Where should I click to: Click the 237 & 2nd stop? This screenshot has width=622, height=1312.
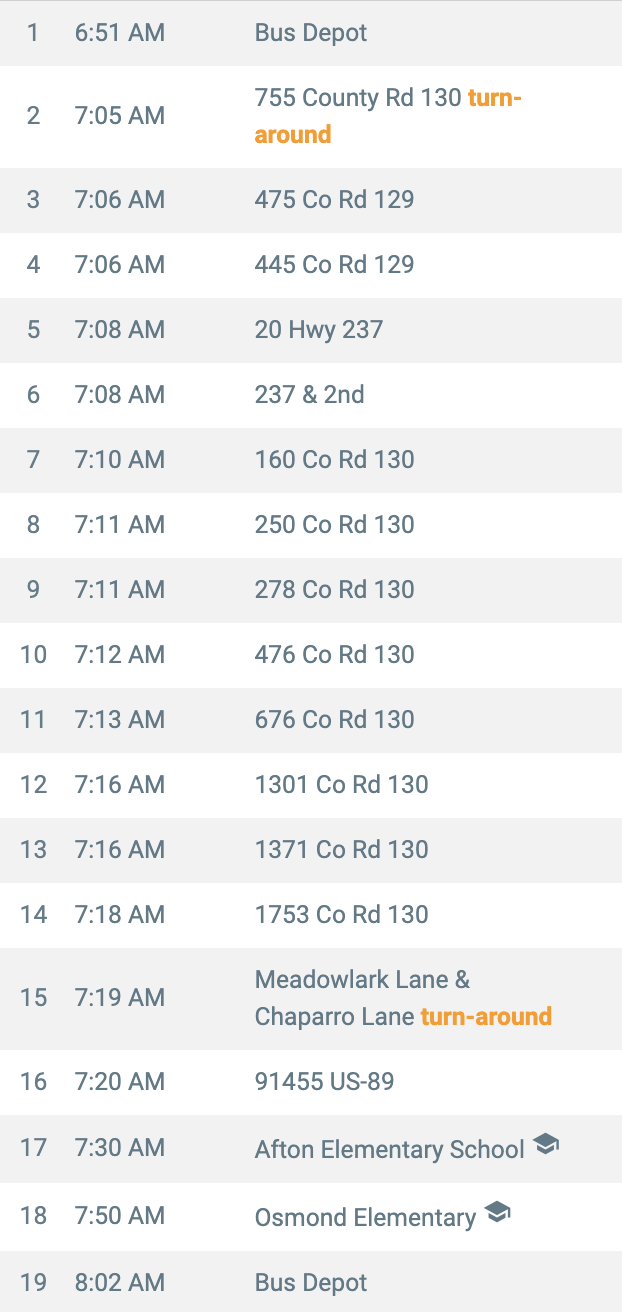311,395
